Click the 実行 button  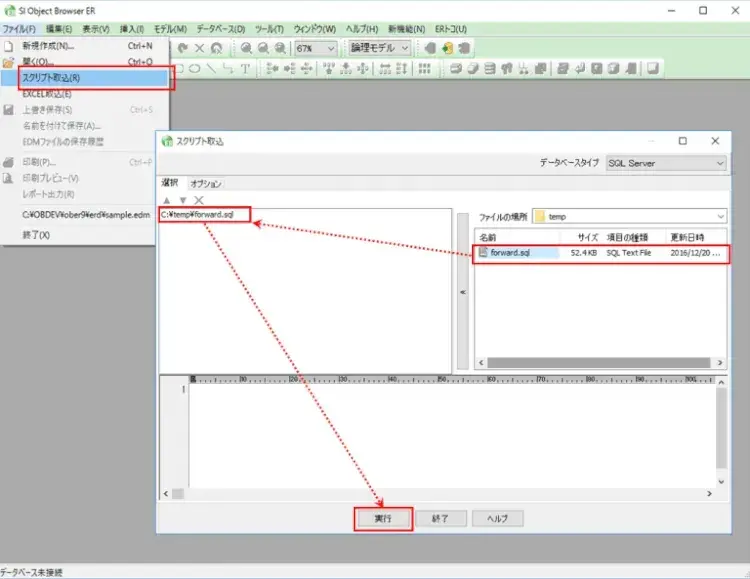click(383, 518)
